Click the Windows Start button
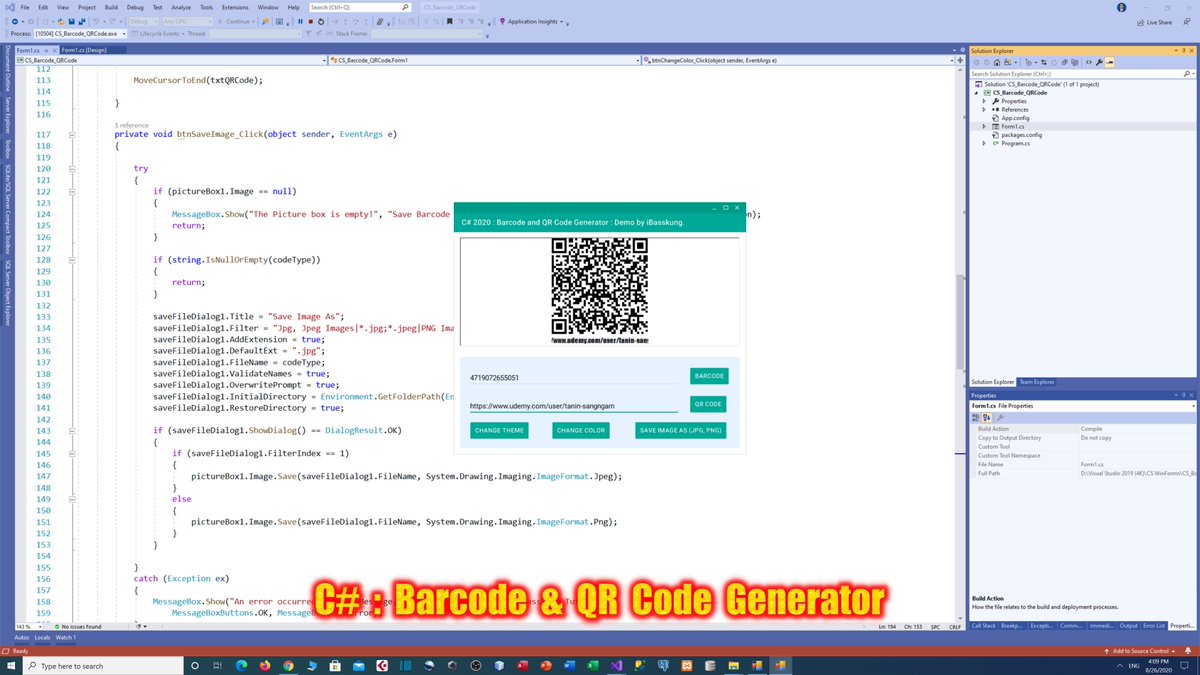 [x=10, y=665]
